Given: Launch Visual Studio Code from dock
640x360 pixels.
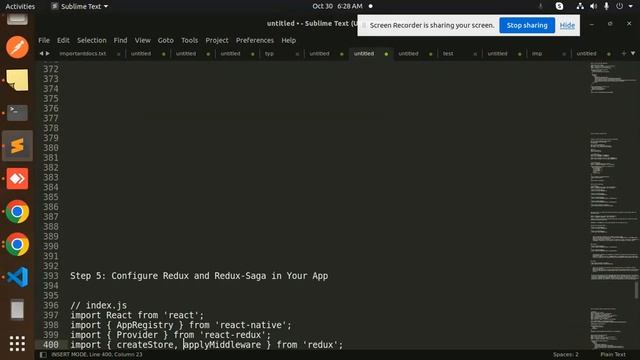Looking at the screenshot, I should 17,277.
